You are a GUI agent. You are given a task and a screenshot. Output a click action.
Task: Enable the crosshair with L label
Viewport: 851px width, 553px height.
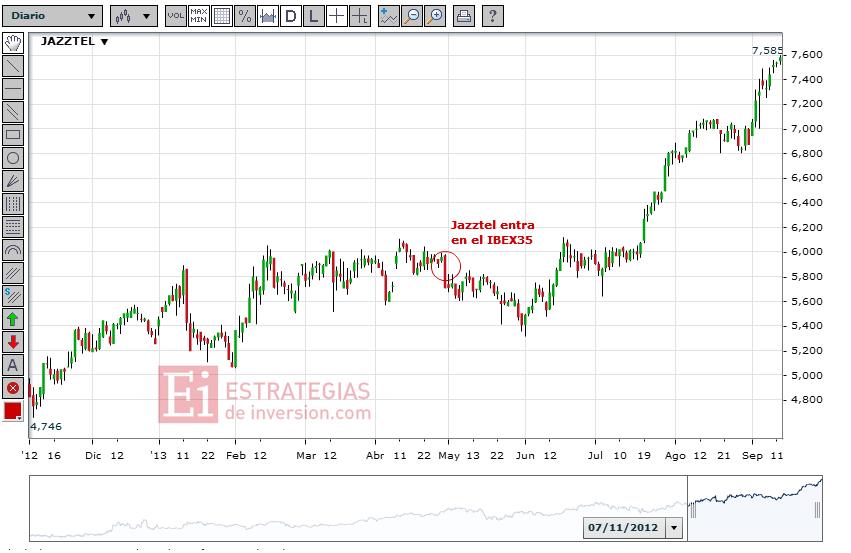tap(360, 16)
